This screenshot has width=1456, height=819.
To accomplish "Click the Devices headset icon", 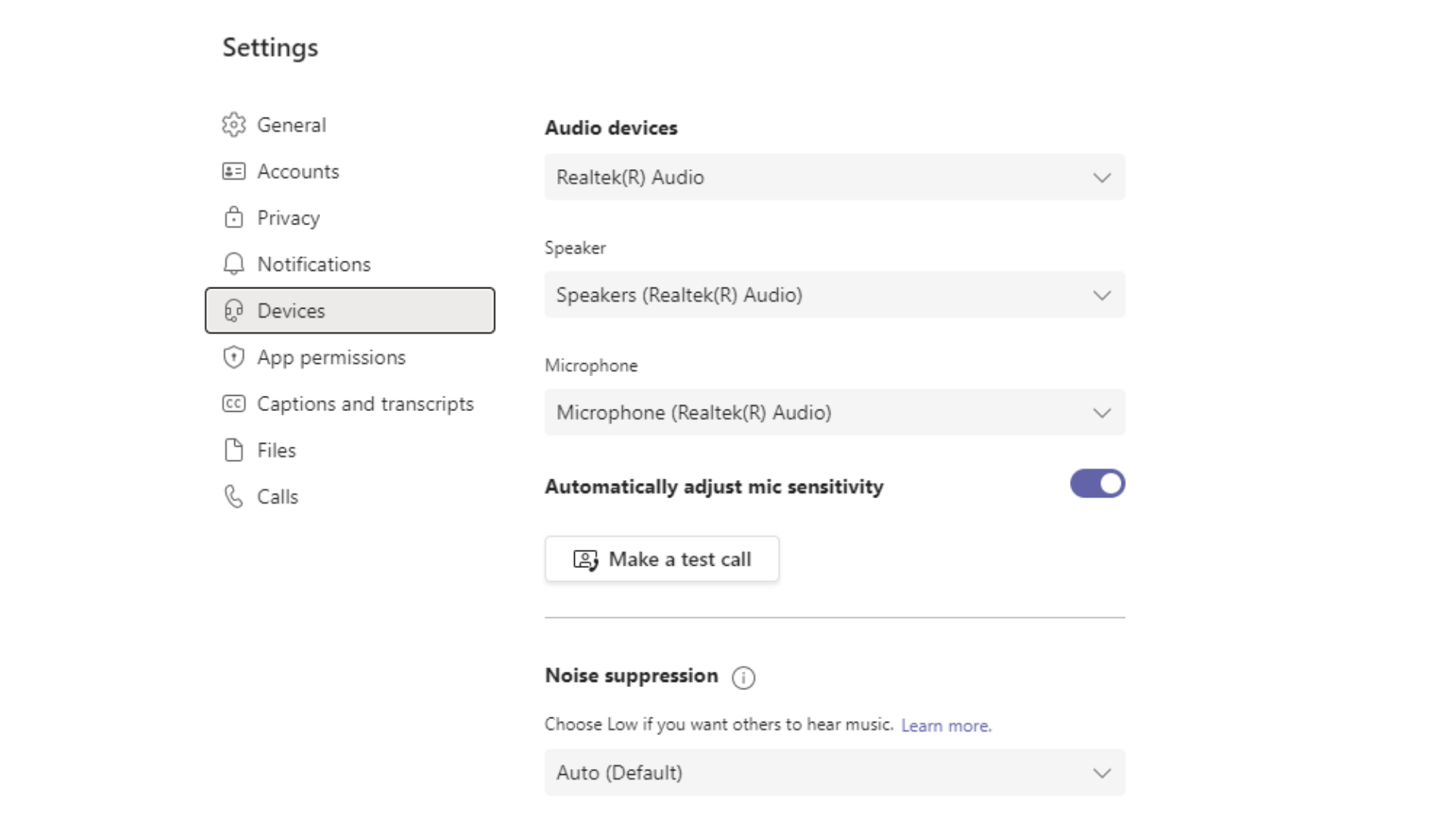I will click(234, 311).
